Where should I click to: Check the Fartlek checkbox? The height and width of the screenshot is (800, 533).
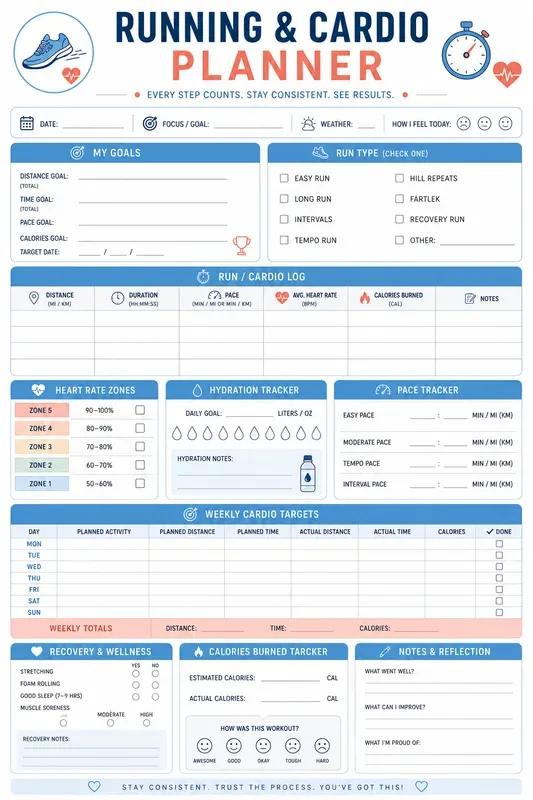tap(399, 198)
